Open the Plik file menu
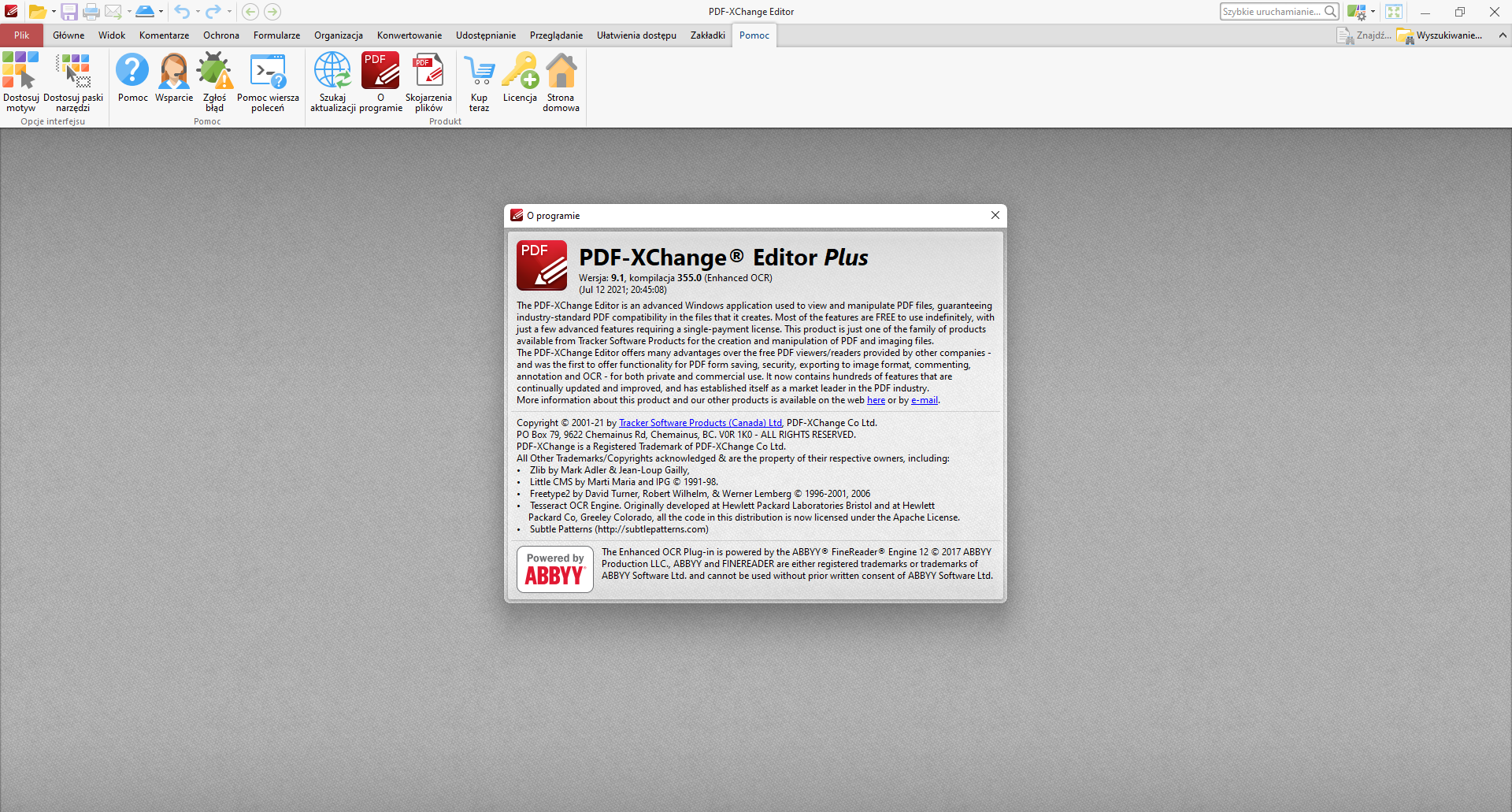Screen dimensions: 1512x812 (21, 35)
